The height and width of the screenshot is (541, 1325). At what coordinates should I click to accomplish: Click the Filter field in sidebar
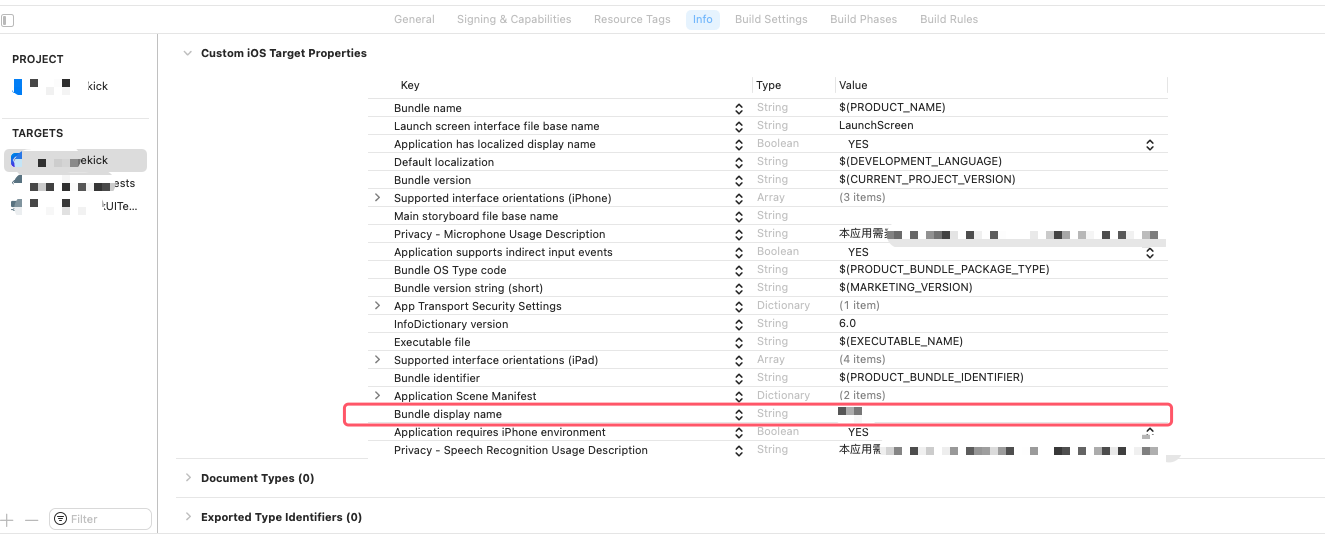tap(100, 519)
